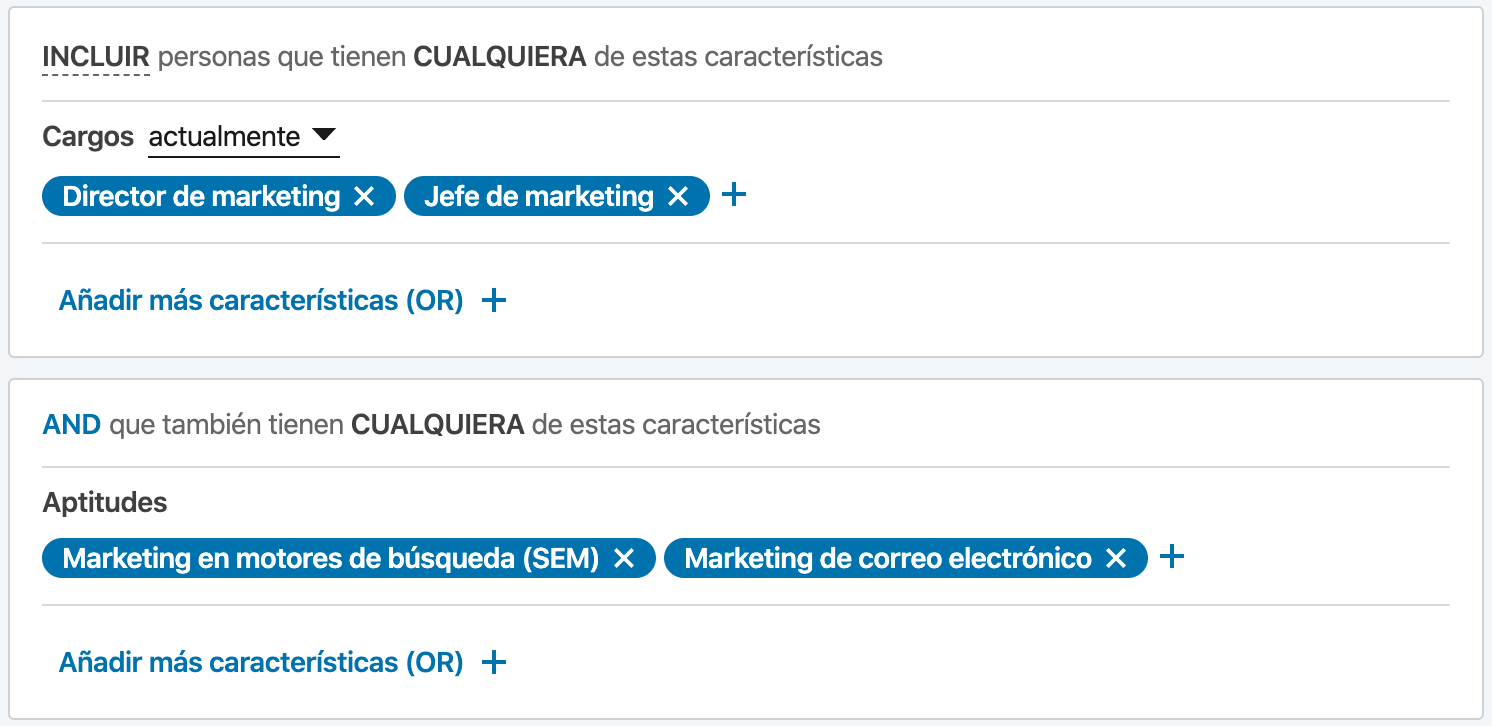1492x726 pixels.
Task: Click the + beside the first "Añadir más características"
Action: point(493,299)
